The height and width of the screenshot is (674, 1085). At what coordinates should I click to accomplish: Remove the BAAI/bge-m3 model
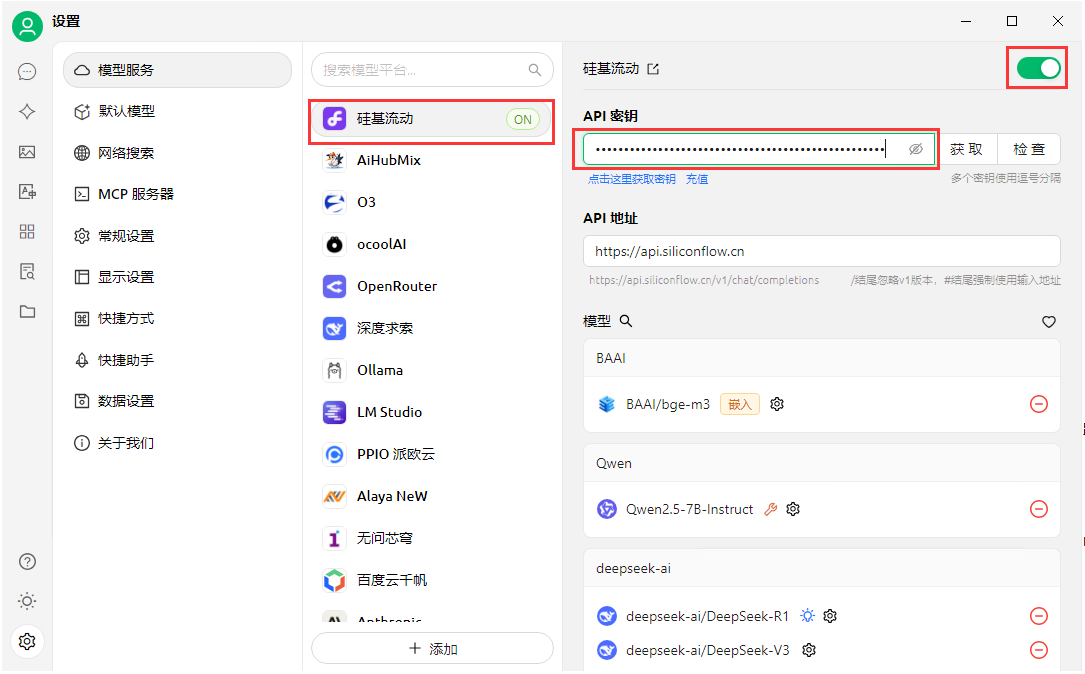coord(1039,404)
